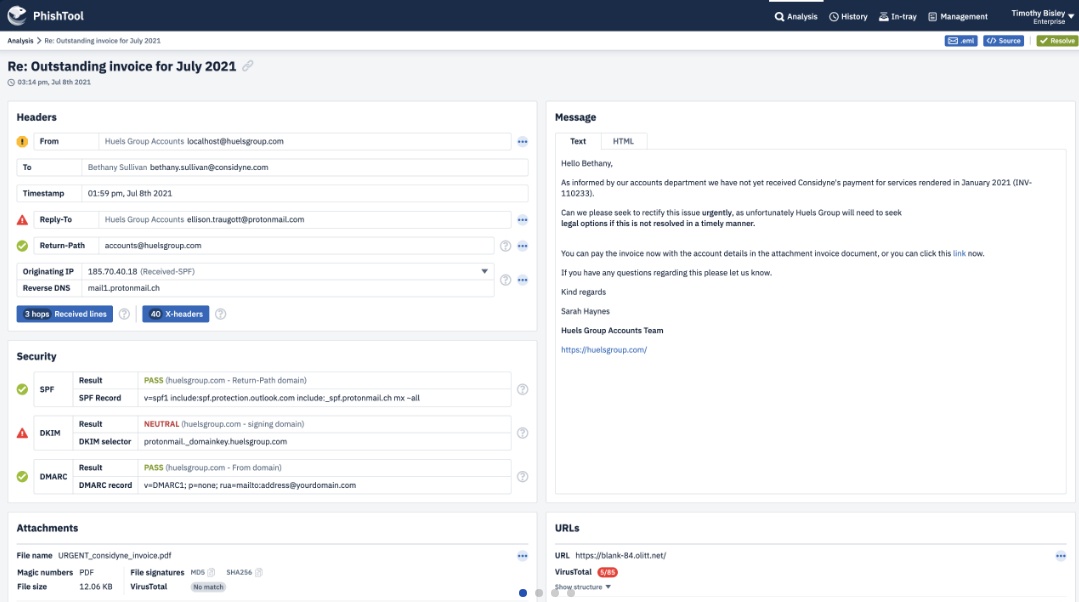Open help icon for Originating IP
Screen dimensions: 1079x602
[x=505, y=280]
